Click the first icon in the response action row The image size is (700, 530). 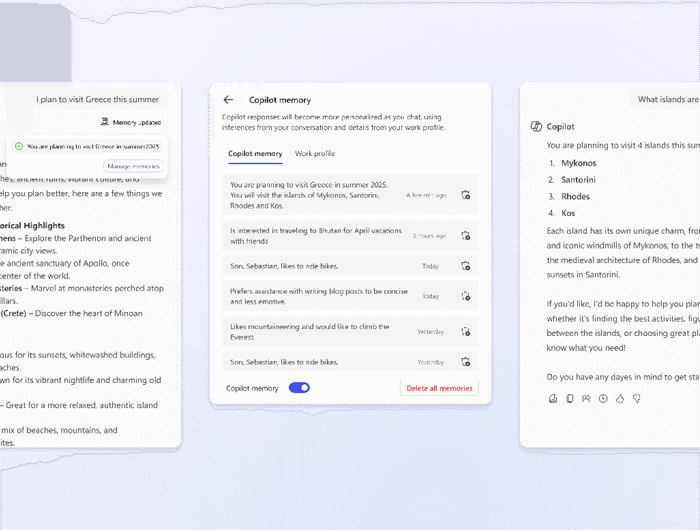pyautogui.click(x=553, y=398)
